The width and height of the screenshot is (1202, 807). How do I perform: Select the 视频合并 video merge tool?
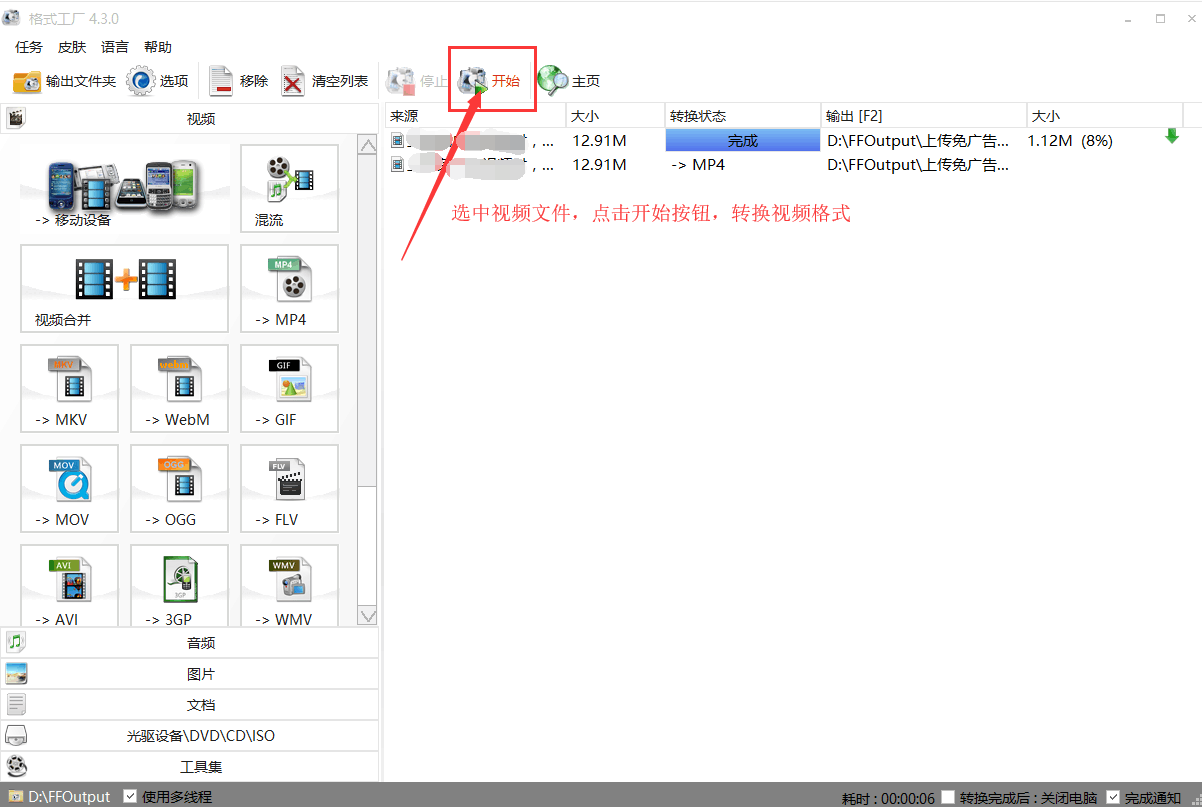pos(124,289)
